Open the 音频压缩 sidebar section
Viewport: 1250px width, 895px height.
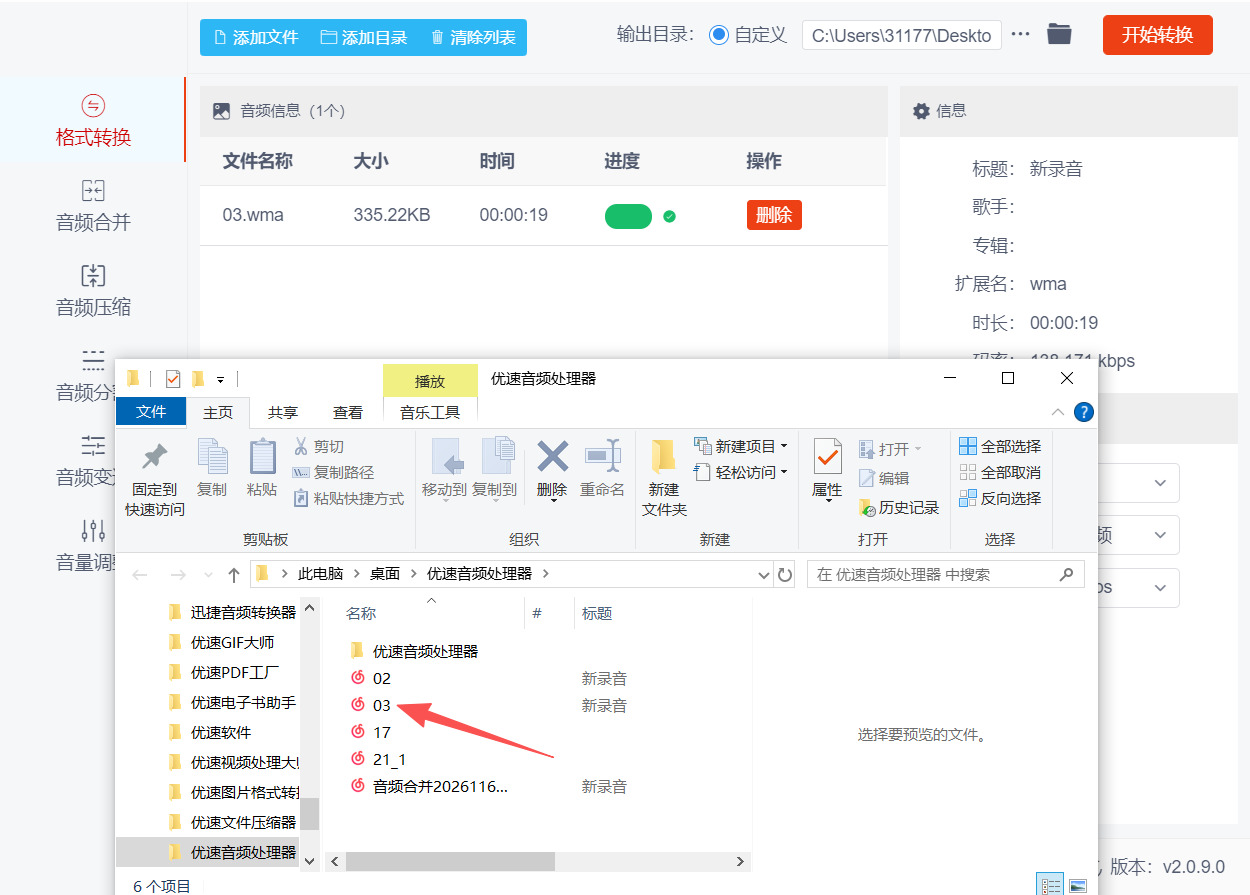click(x=93, y=291)
